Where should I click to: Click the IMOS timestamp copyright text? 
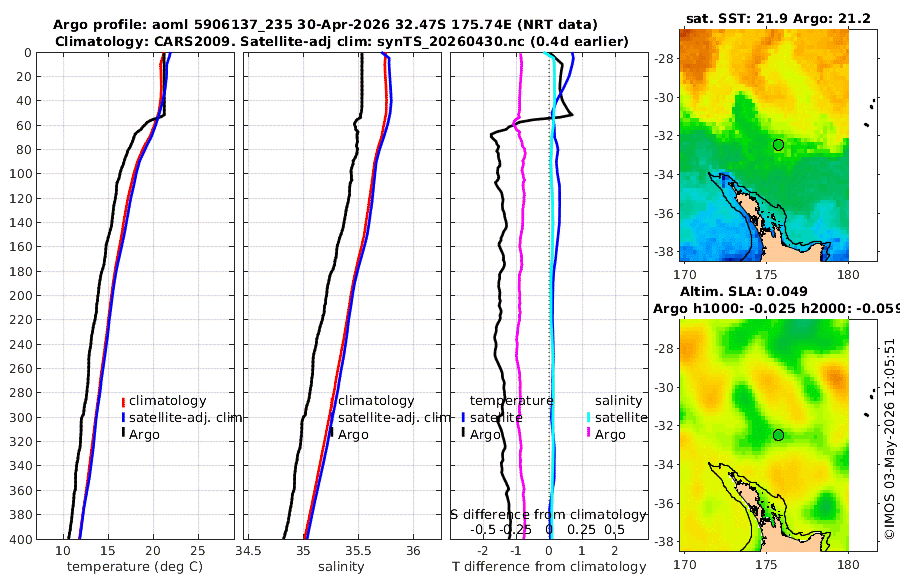coord(890,439)
